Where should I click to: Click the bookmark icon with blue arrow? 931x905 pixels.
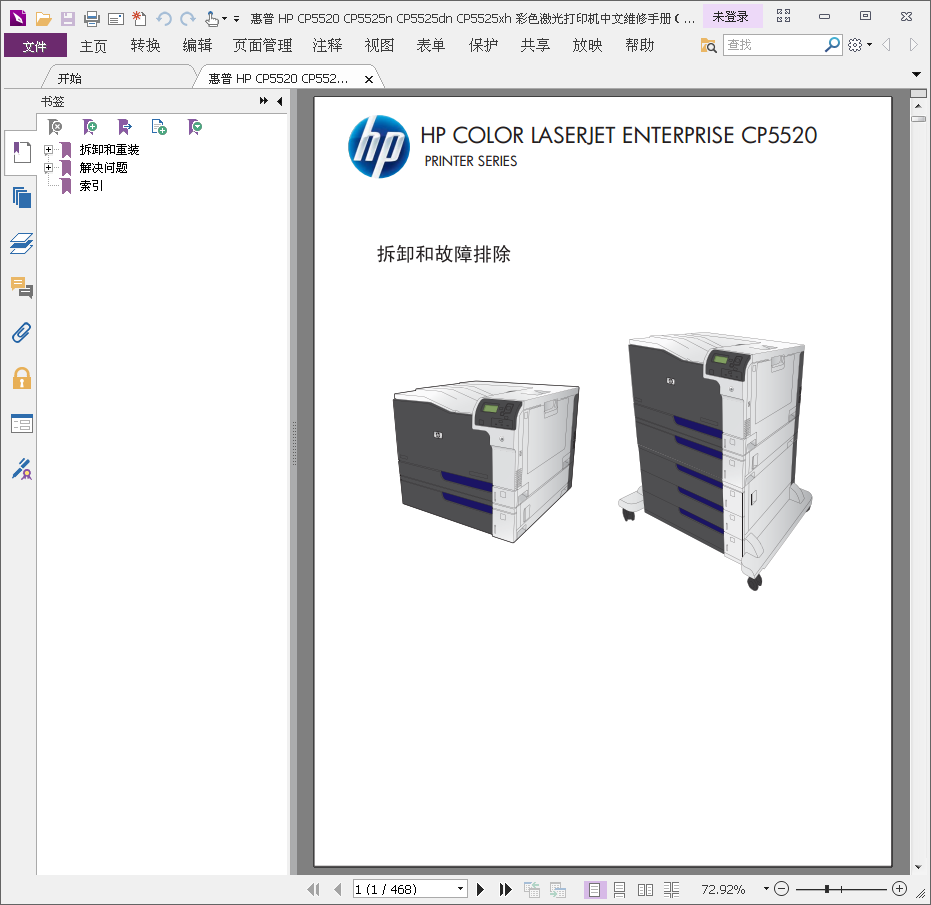click(125, 126)
